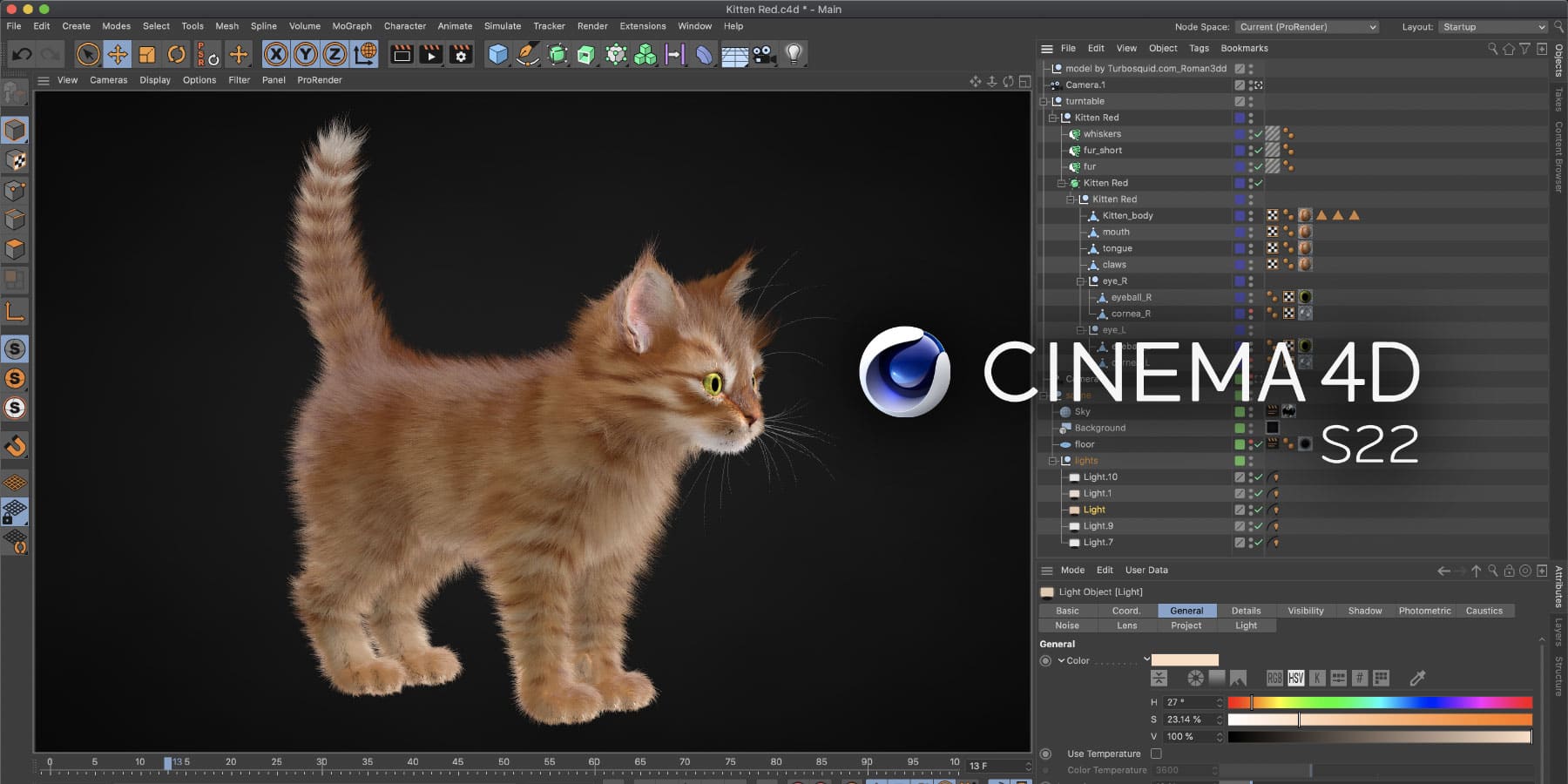Image resolution: width=1568 pixels, height=784 pixels.
Task: Add a Camera object
Action: click(x=764, y=54)
